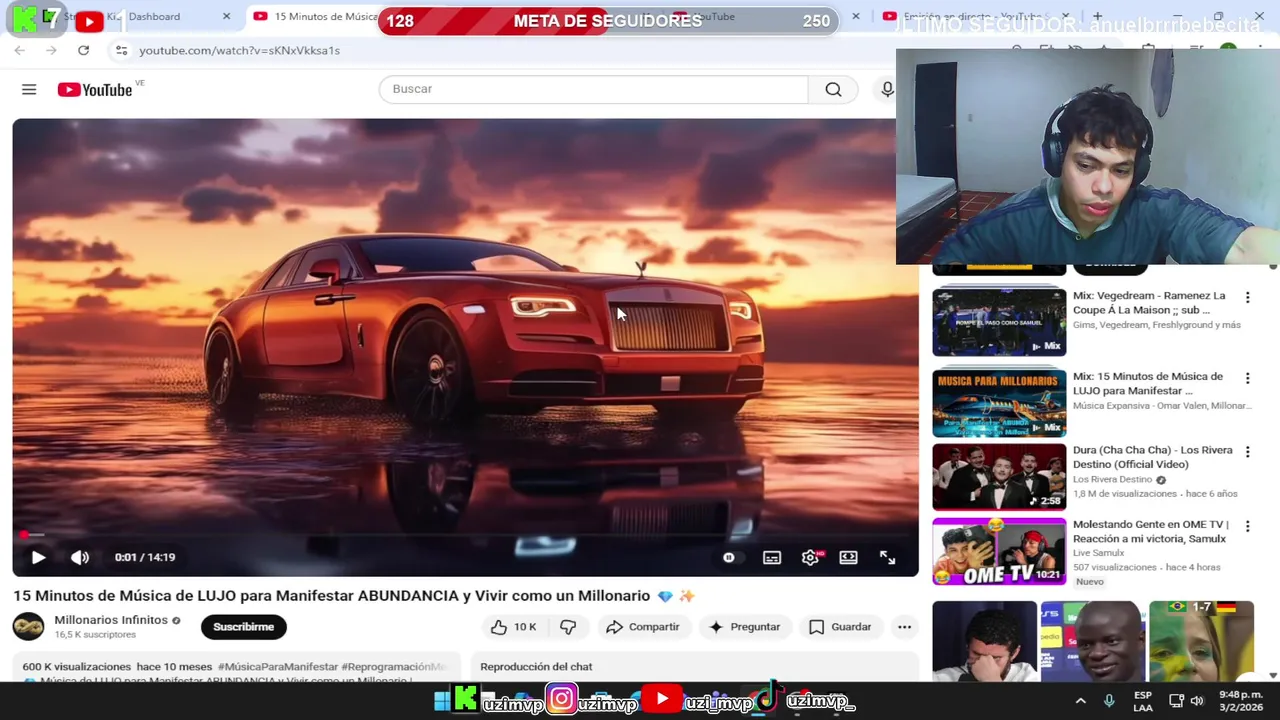Image resolution: width=1280 pixels, height=720 pixels.
Task: Open the taskbar volume speaker icon
Action: click(x=1198, y=701)
